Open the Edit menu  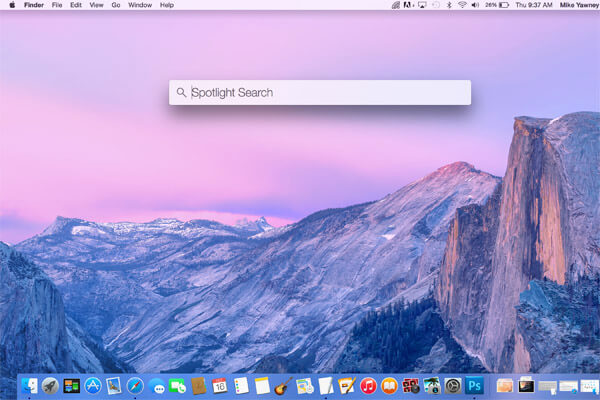[76, 5]
